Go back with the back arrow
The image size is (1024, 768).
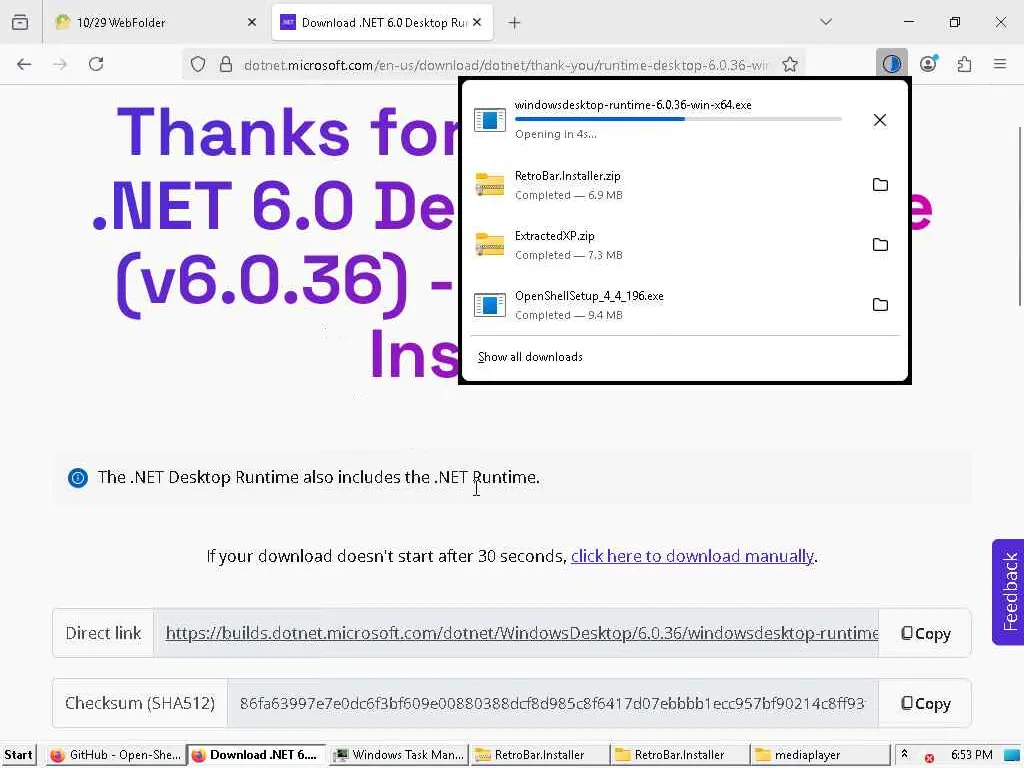point(24,64)
